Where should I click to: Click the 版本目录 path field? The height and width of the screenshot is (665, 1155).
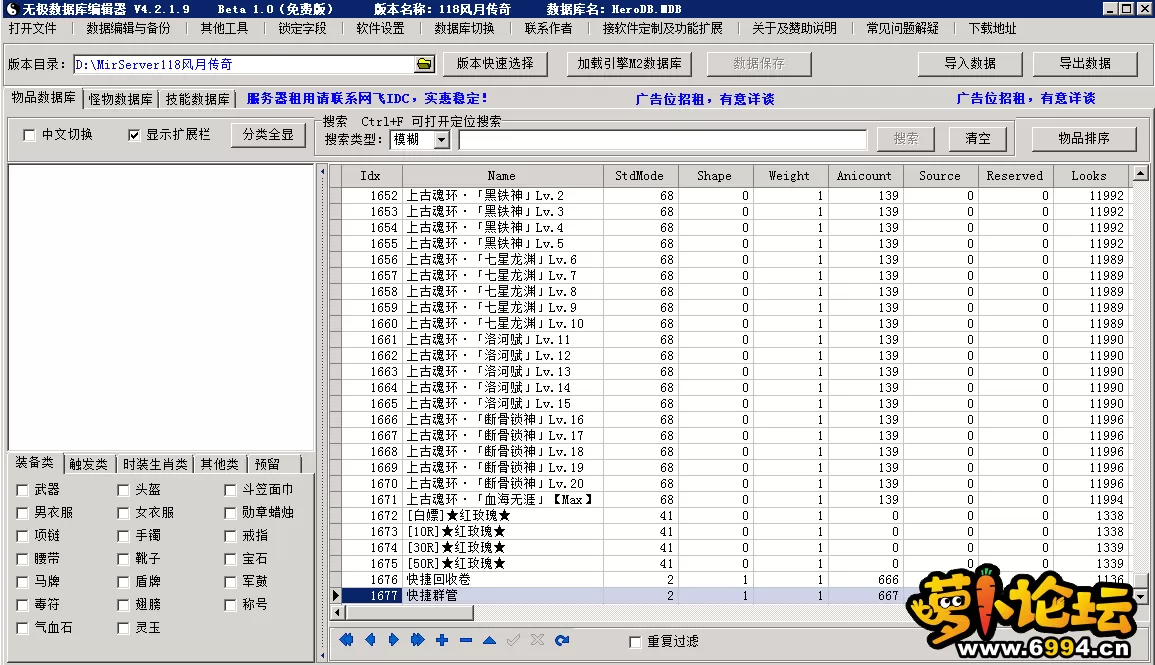click(245, 64)
